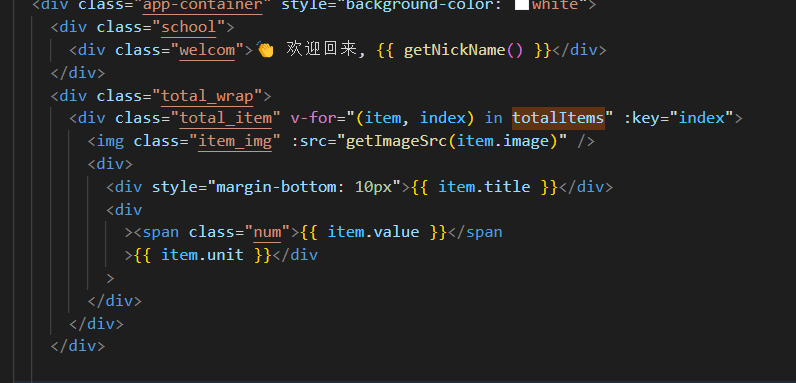Click the item.value expression
This screenshot has height=383, width=796.
pyautogui.click(x=373, y=232)
